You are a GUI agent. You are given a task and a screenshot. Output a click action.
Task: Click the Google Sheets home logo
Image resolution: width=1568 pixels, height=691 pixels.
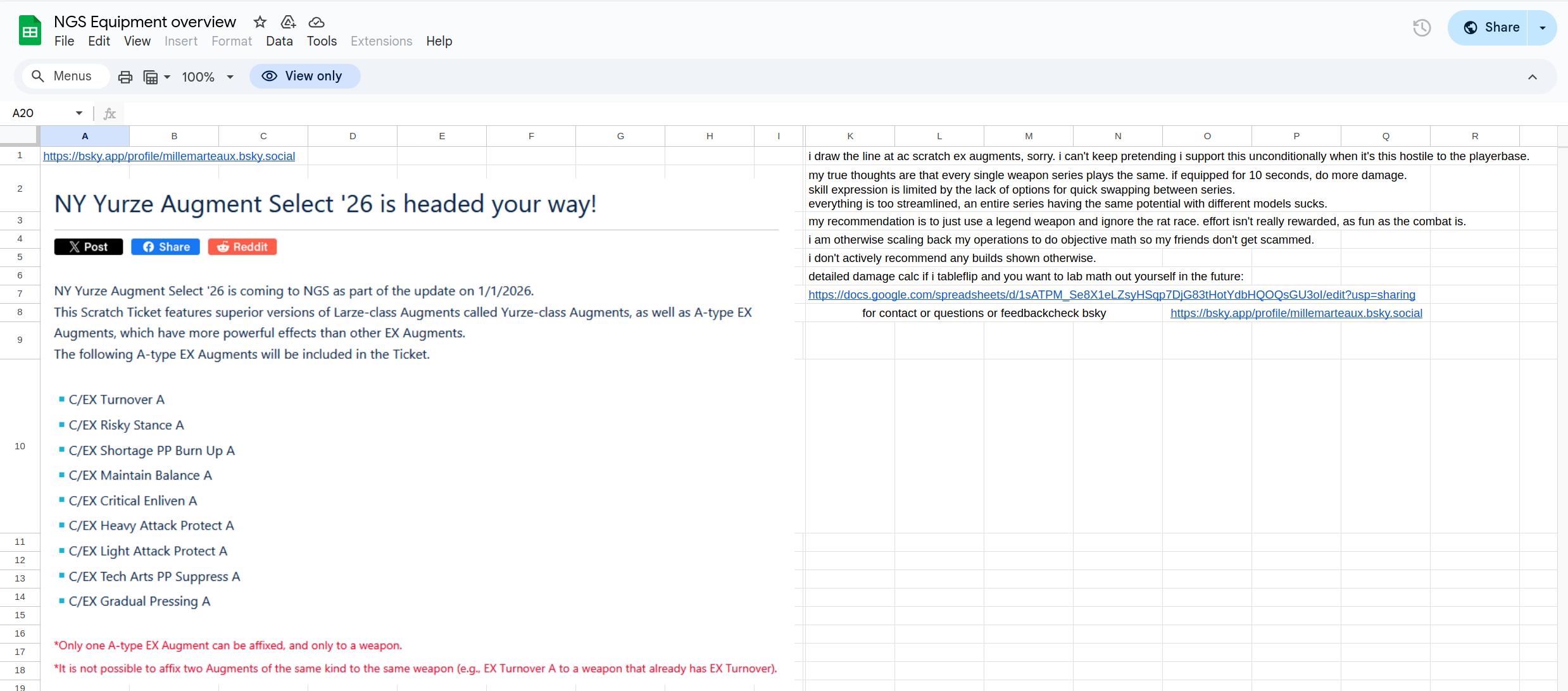(x=30, y=30)
